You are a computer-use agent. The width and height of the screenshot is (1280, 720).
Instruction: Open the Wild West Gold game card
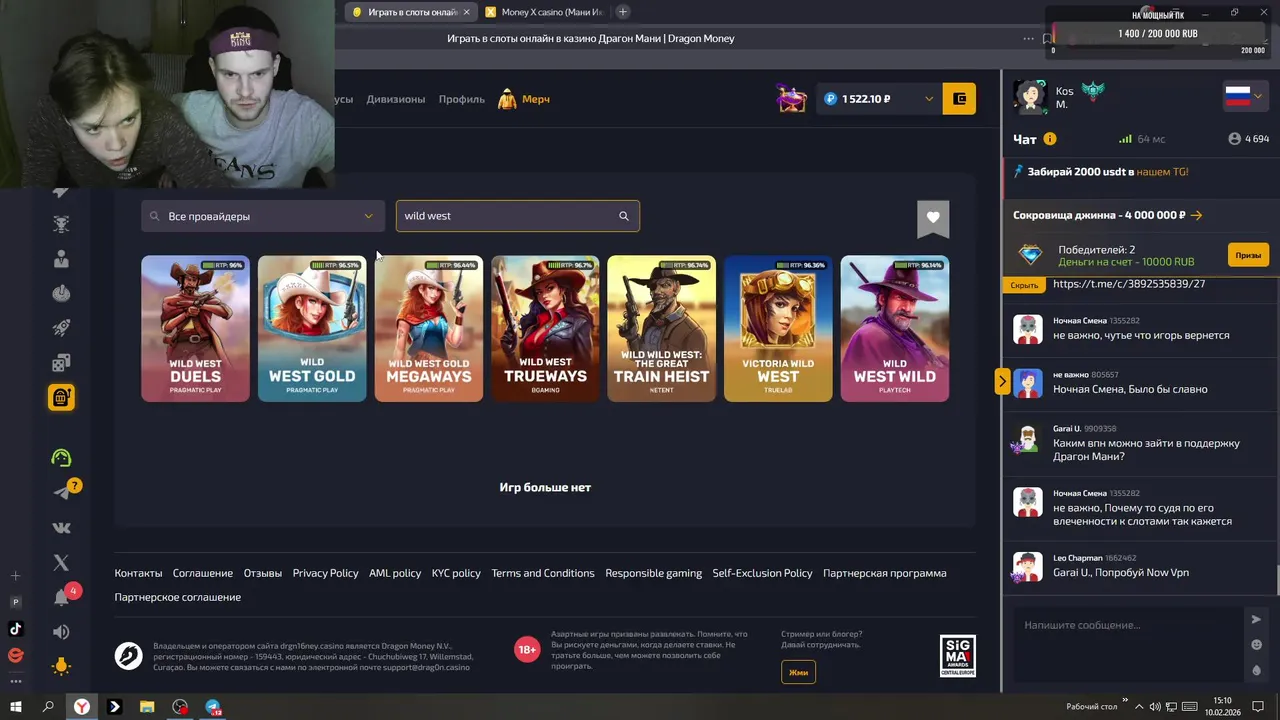point(312,329)
